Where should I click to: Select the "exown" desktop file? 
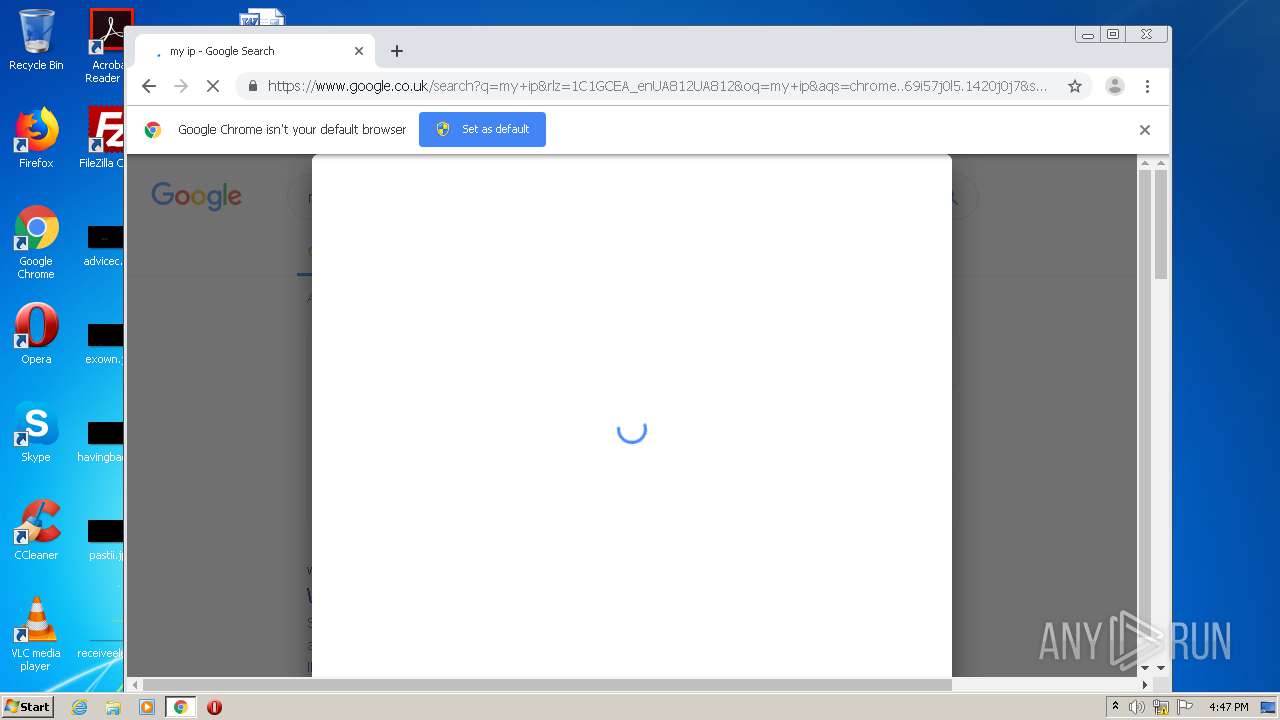tap(104, 344)
